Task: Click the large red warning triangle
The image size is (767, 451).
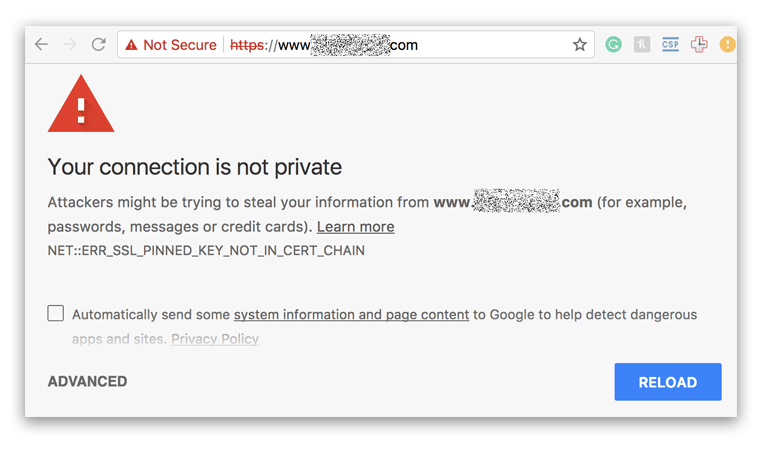Action: pyautogui.click(x=81, y=107)
